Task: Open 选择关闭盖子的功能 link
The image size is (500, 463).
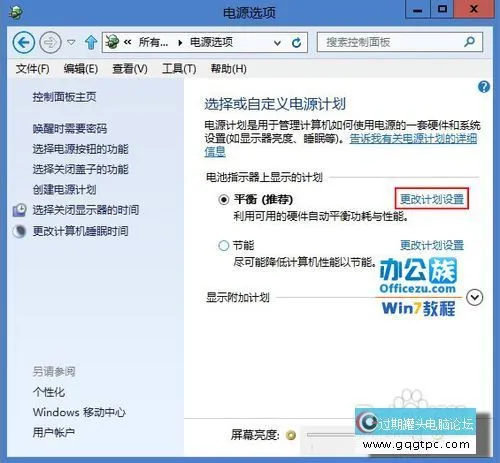Action: click(80, 169)
